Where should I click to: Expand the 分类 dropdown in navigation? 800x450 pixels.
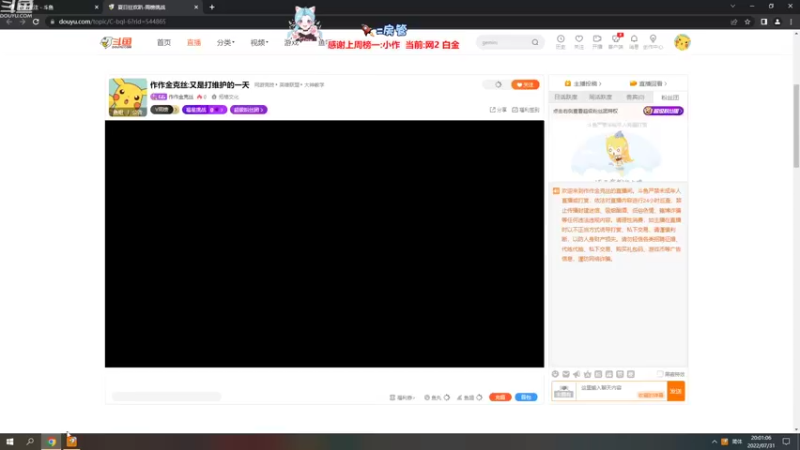point(226,42)
